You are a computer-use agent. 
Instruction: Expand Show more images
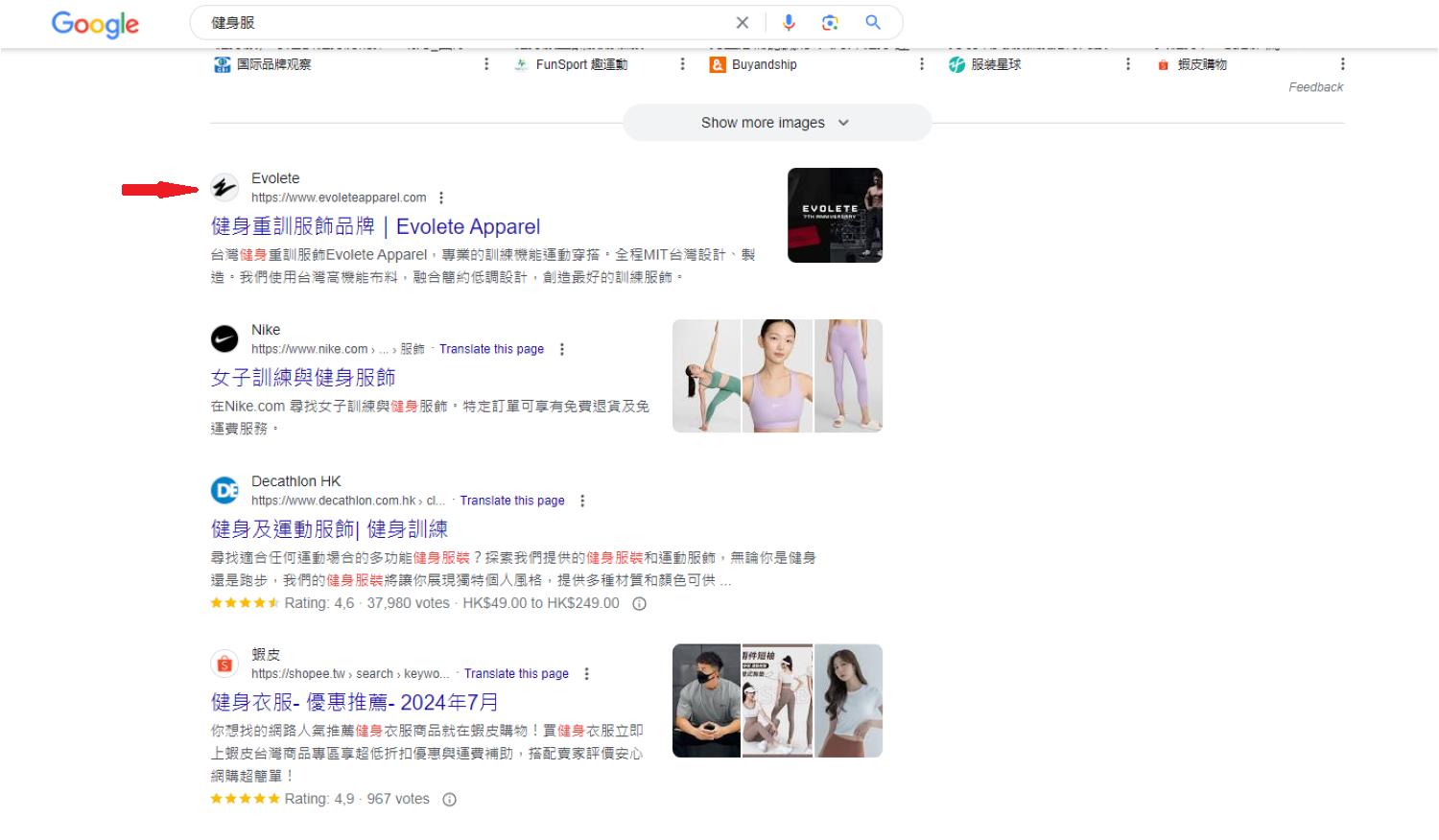776,122
